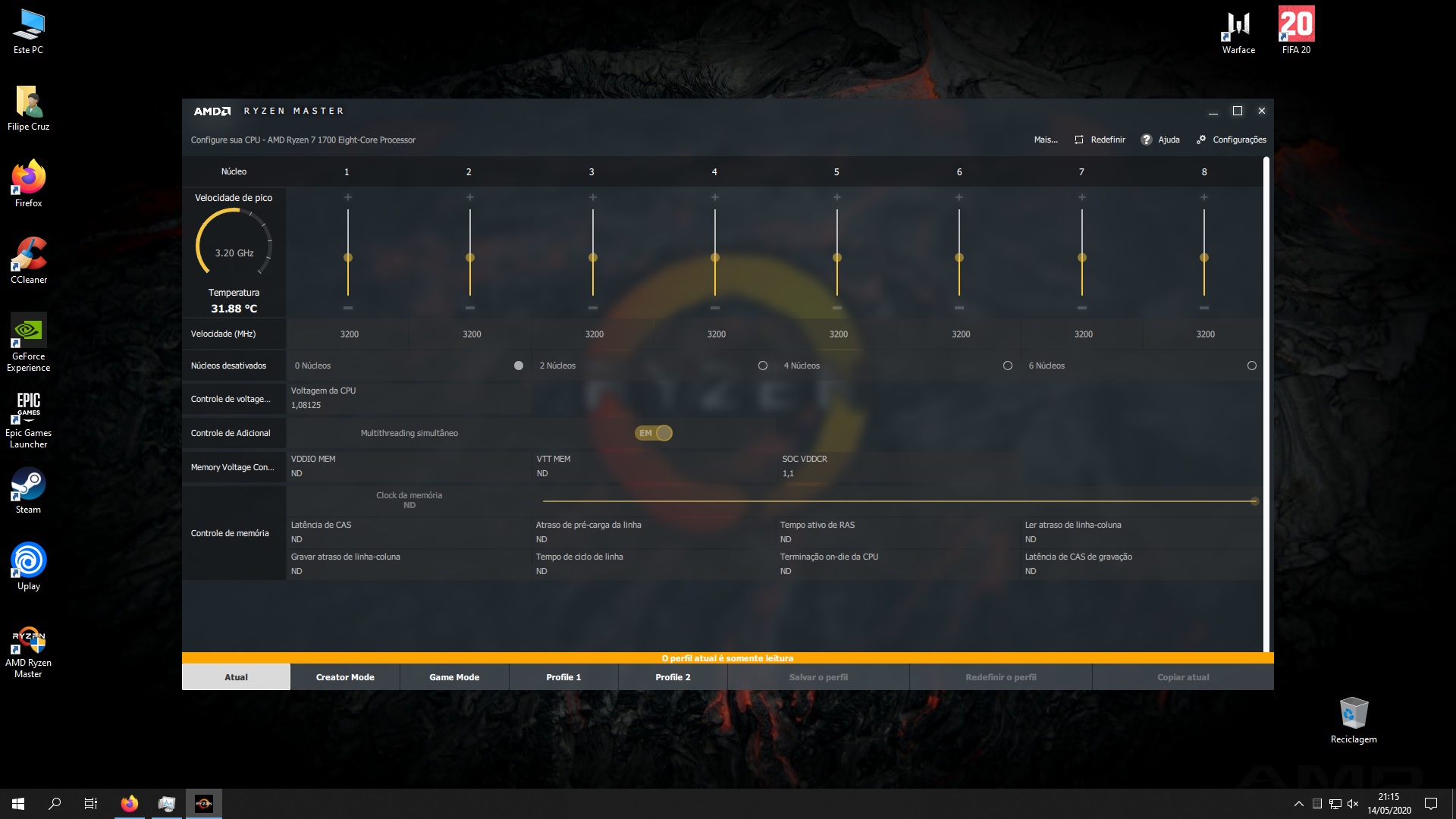
Task: Click plus icon above core 4 slider
Action: 715,197
